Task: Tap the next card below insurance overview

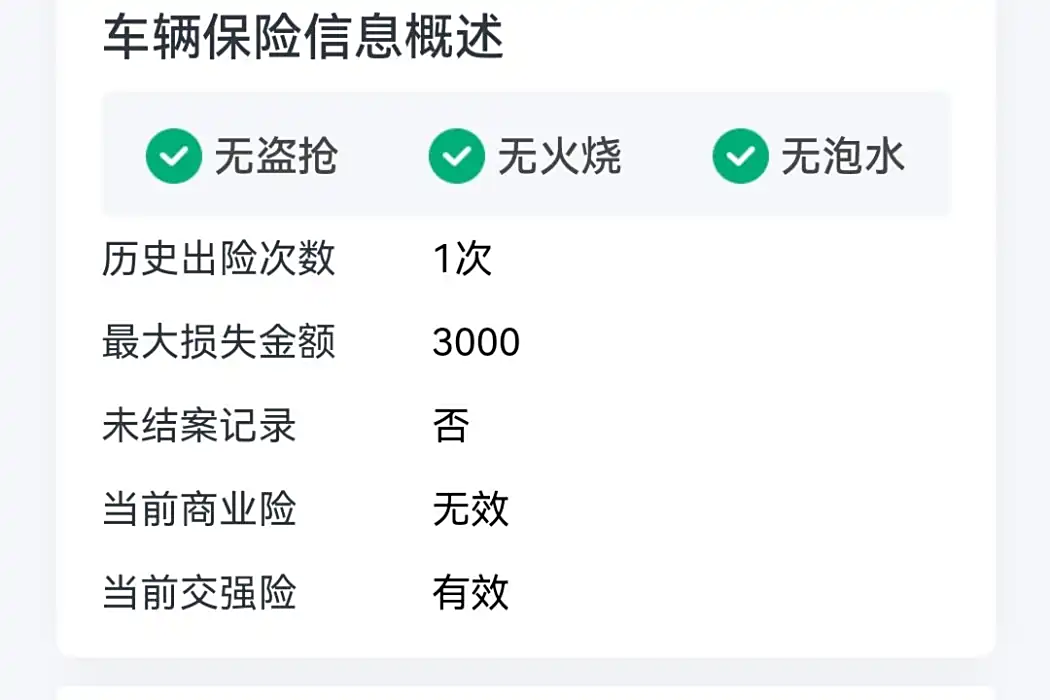Action: (526, 693)
